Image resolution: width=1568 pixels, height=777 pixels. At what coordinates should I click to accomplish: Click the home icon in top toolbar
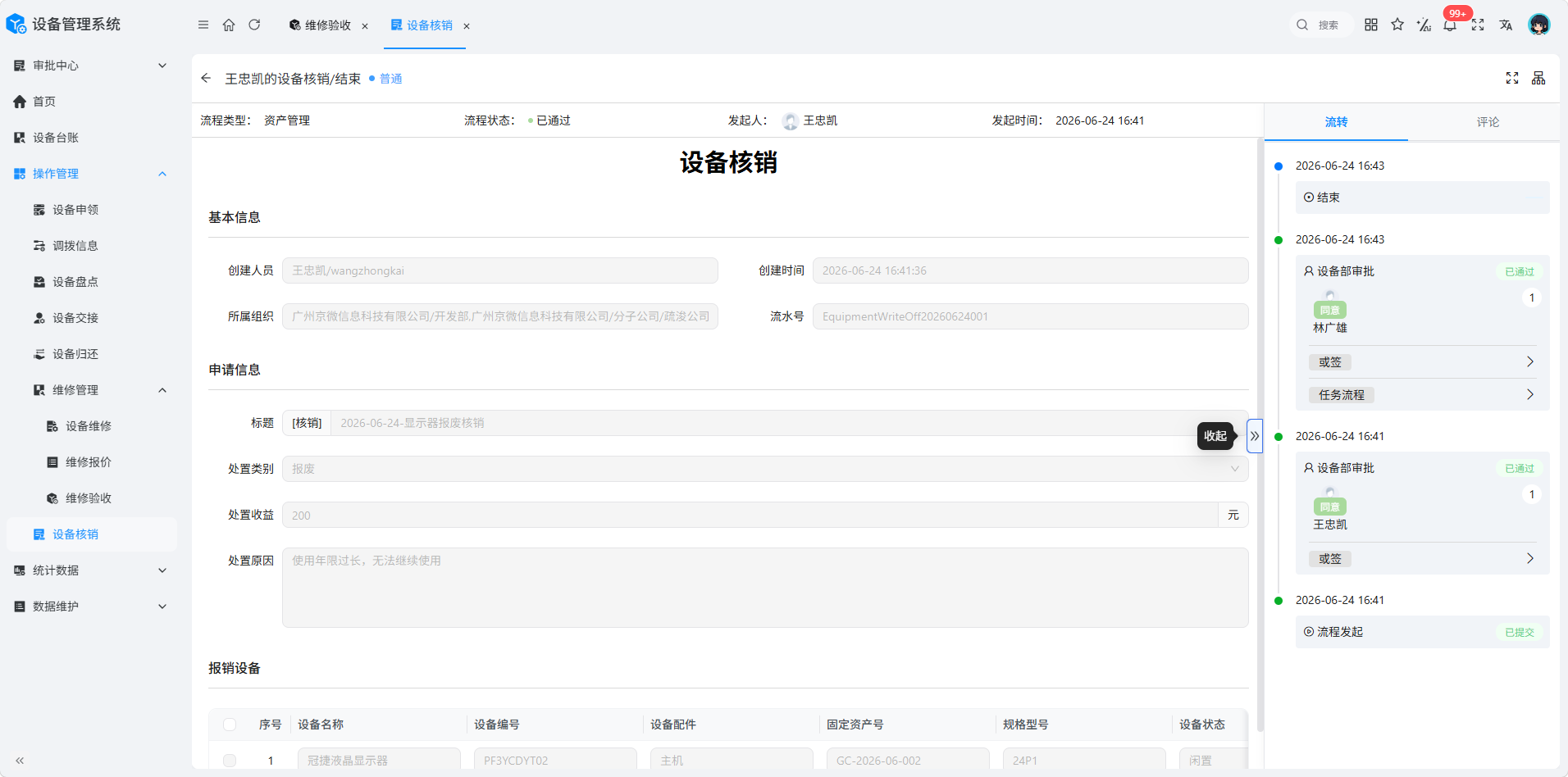[229, 25]
